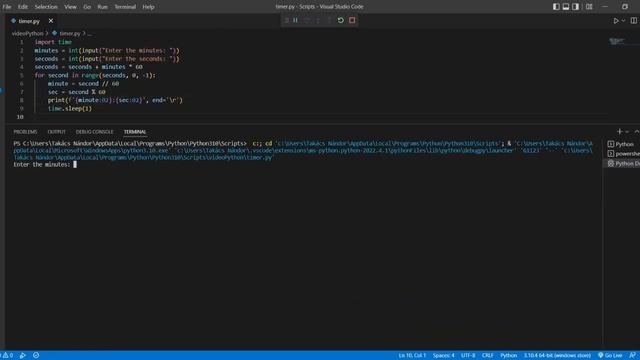640x360 pixels.
Task: Open warnings count in status bar
Action: click(x=7, y=356)
